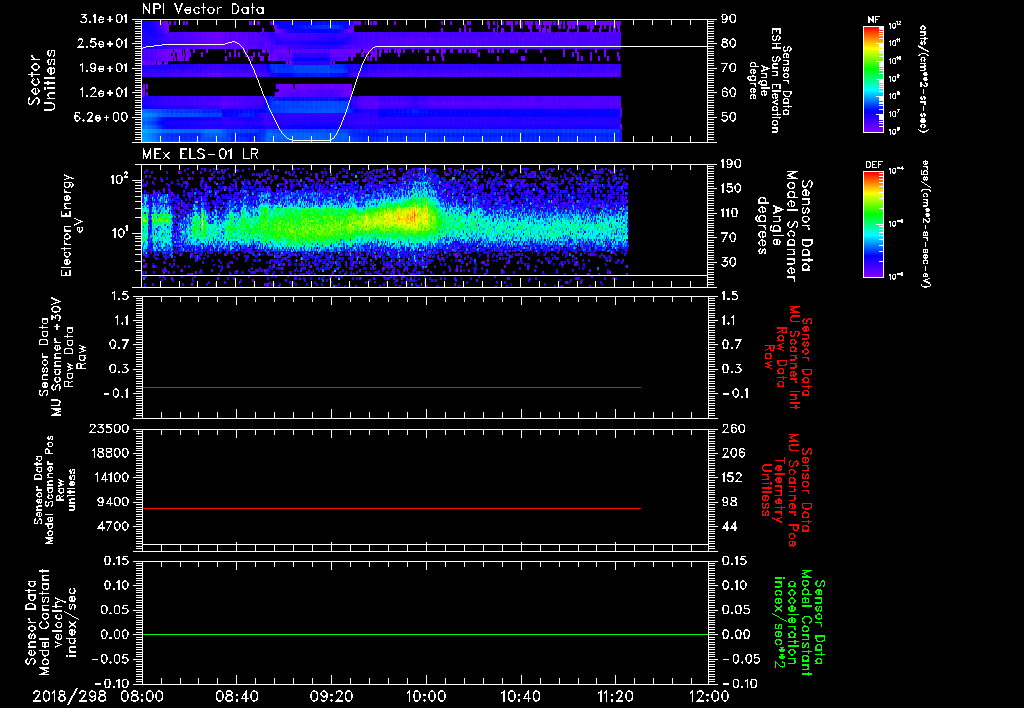Image resolution: width=1024 pixels, height=708 pixels.
Task: Click the "14100" Scanner Pos tick value
Action: point(110,477)
